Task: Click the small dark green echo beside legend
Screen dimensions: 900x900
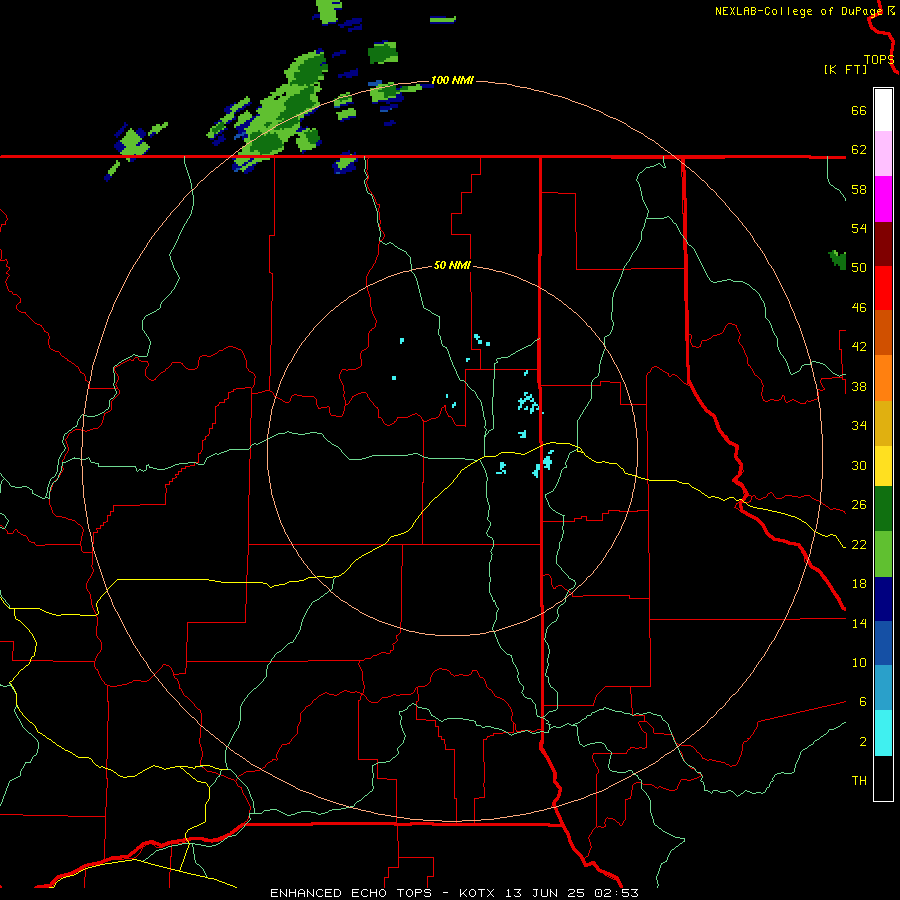Action: 838,259
